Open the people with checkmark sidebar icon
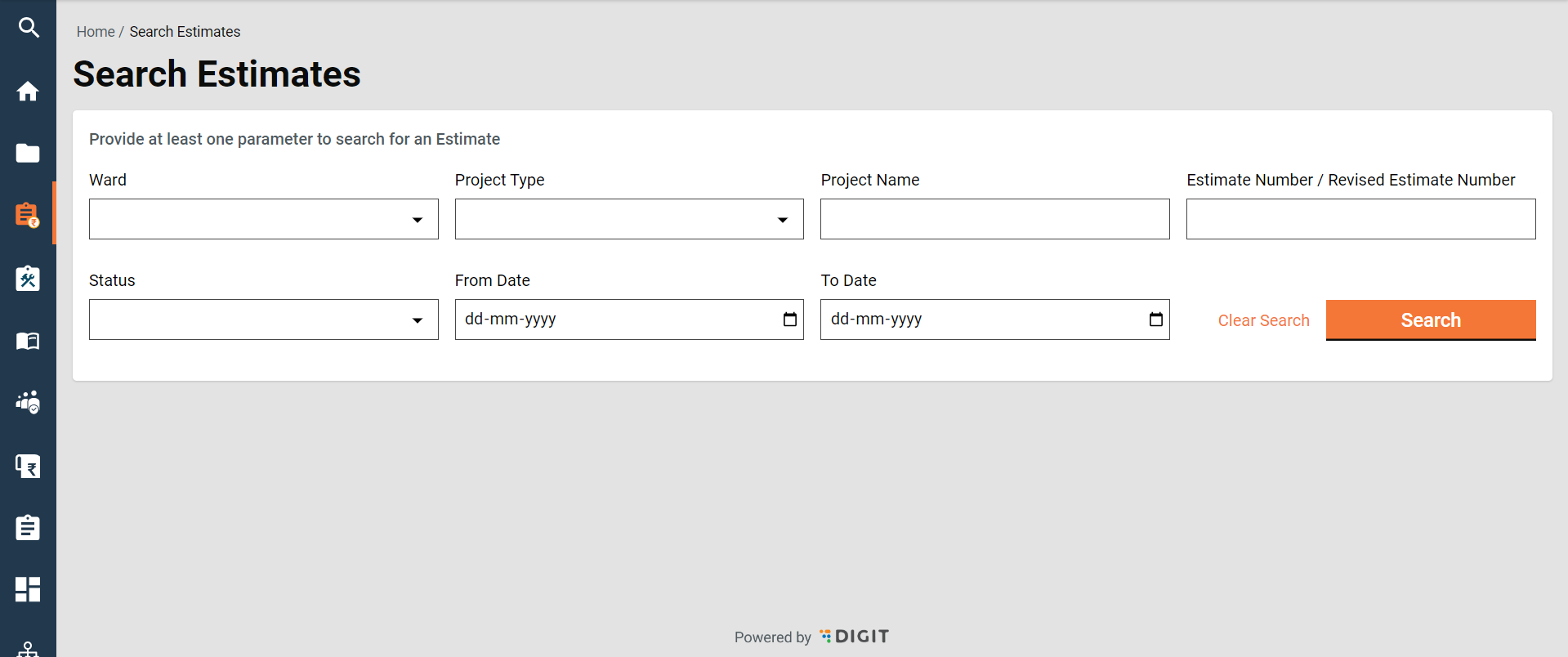Image resolution: width=1568 pixels, height=657 pixels. pos(28,402)
